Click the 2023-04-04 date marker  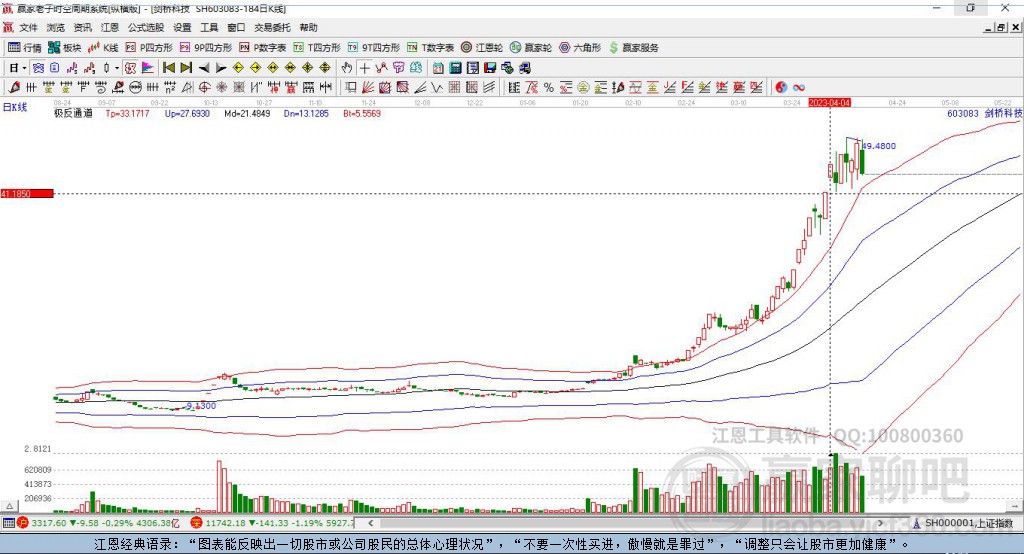click(x=829, y=103)
